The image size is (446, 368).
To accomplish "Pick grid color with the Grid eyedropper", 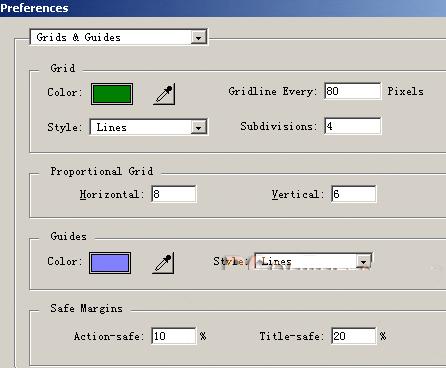I will [164, 95].
